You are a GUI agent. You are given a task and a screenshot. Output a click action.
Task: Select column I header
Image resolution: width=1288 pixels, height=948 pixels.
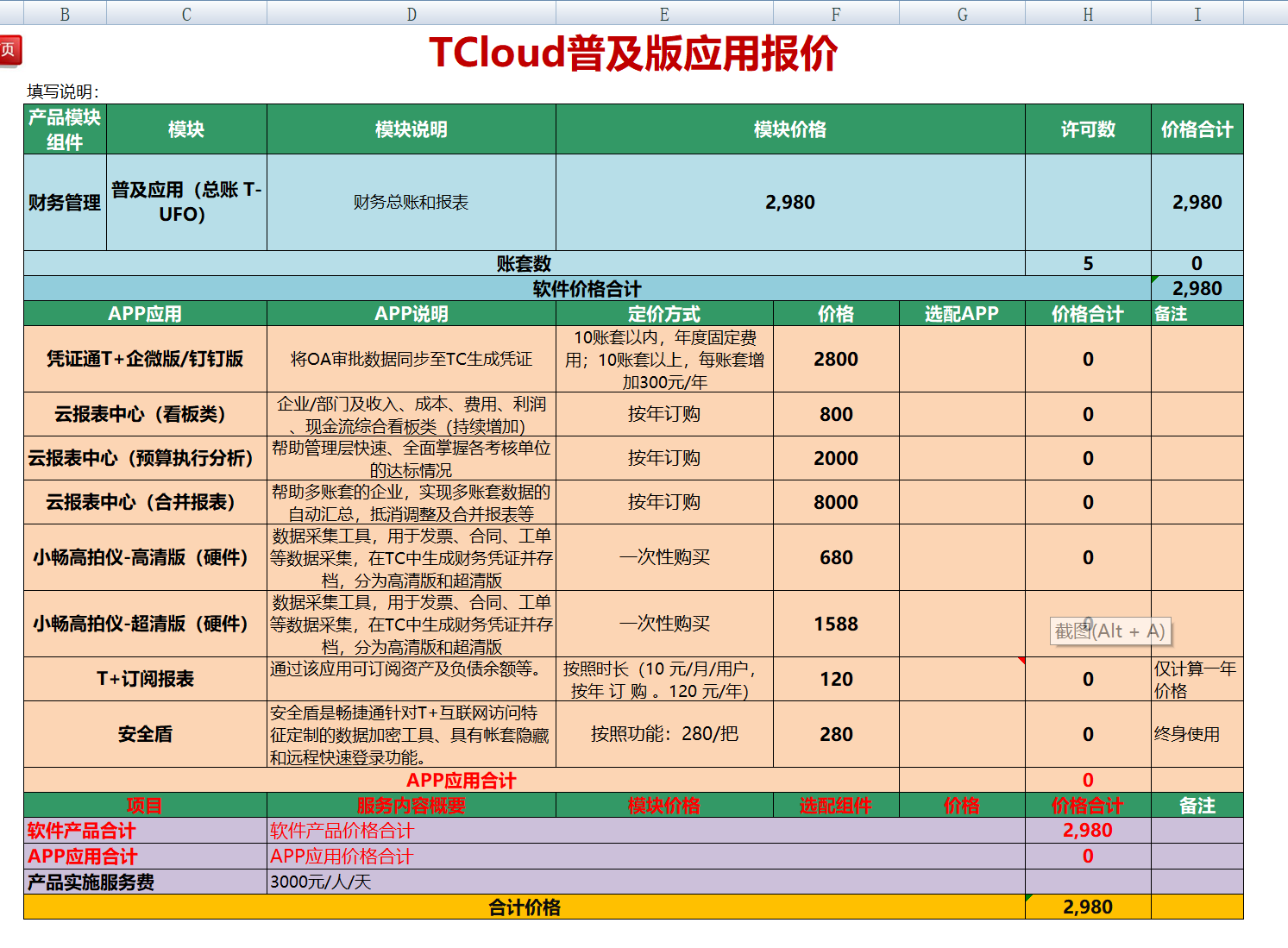[x=1197, y=13]
